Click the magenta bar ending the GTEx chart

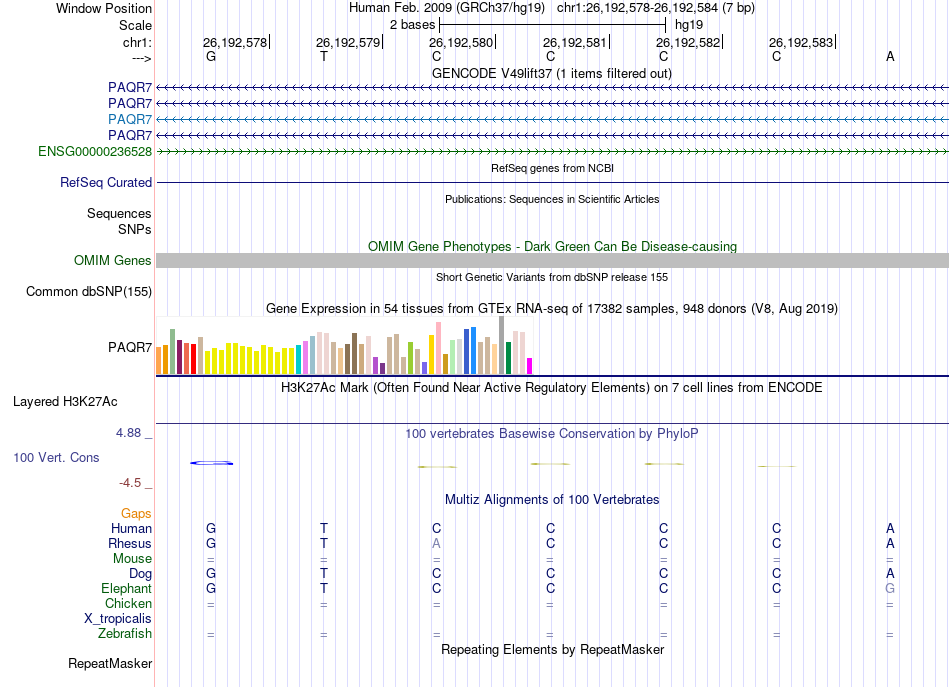click(x=530, y=366)
